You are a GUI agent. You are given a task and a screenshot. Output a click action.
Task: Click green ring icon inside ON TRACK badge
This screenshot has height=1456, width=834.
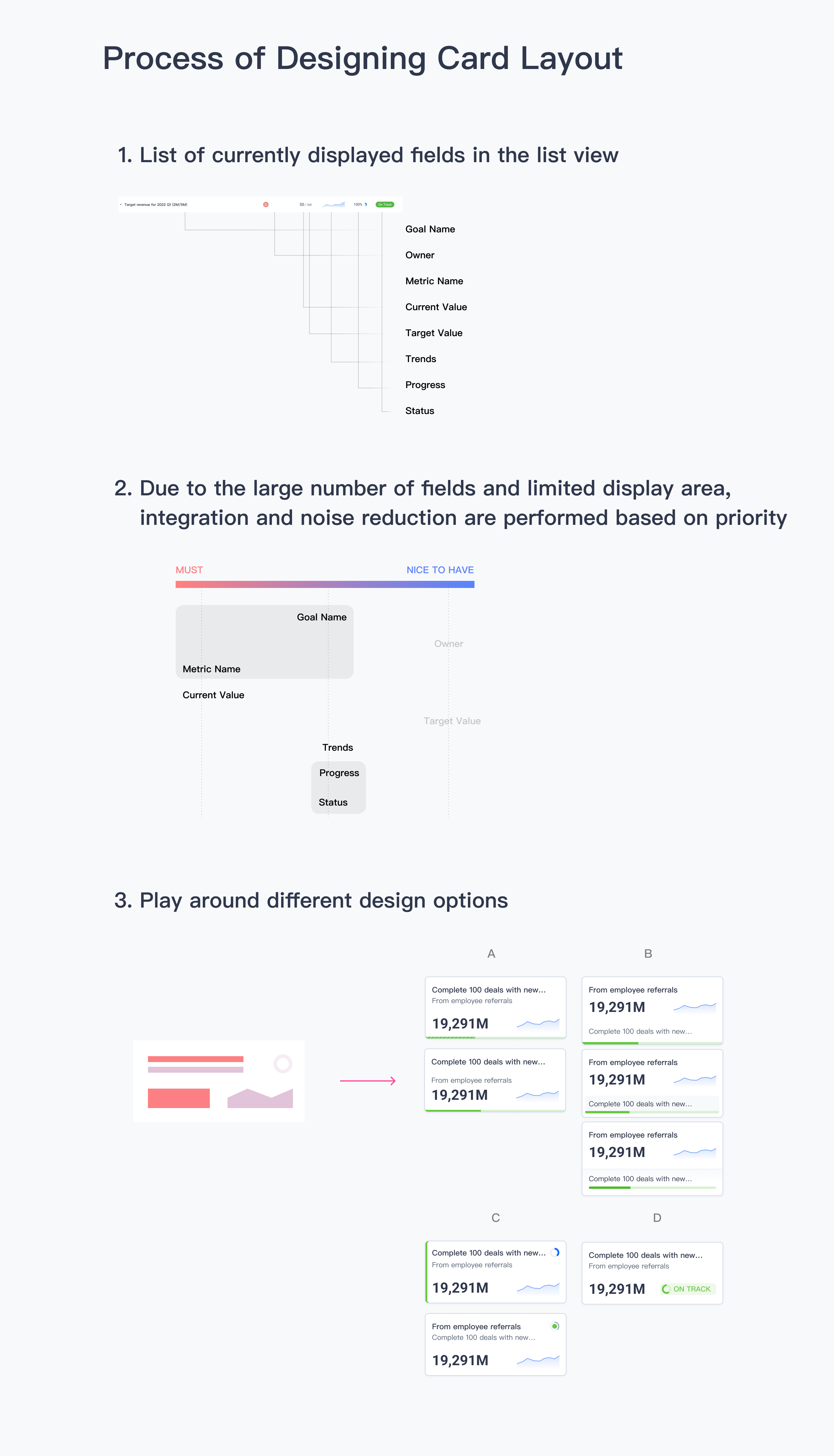click(666, 1289)
